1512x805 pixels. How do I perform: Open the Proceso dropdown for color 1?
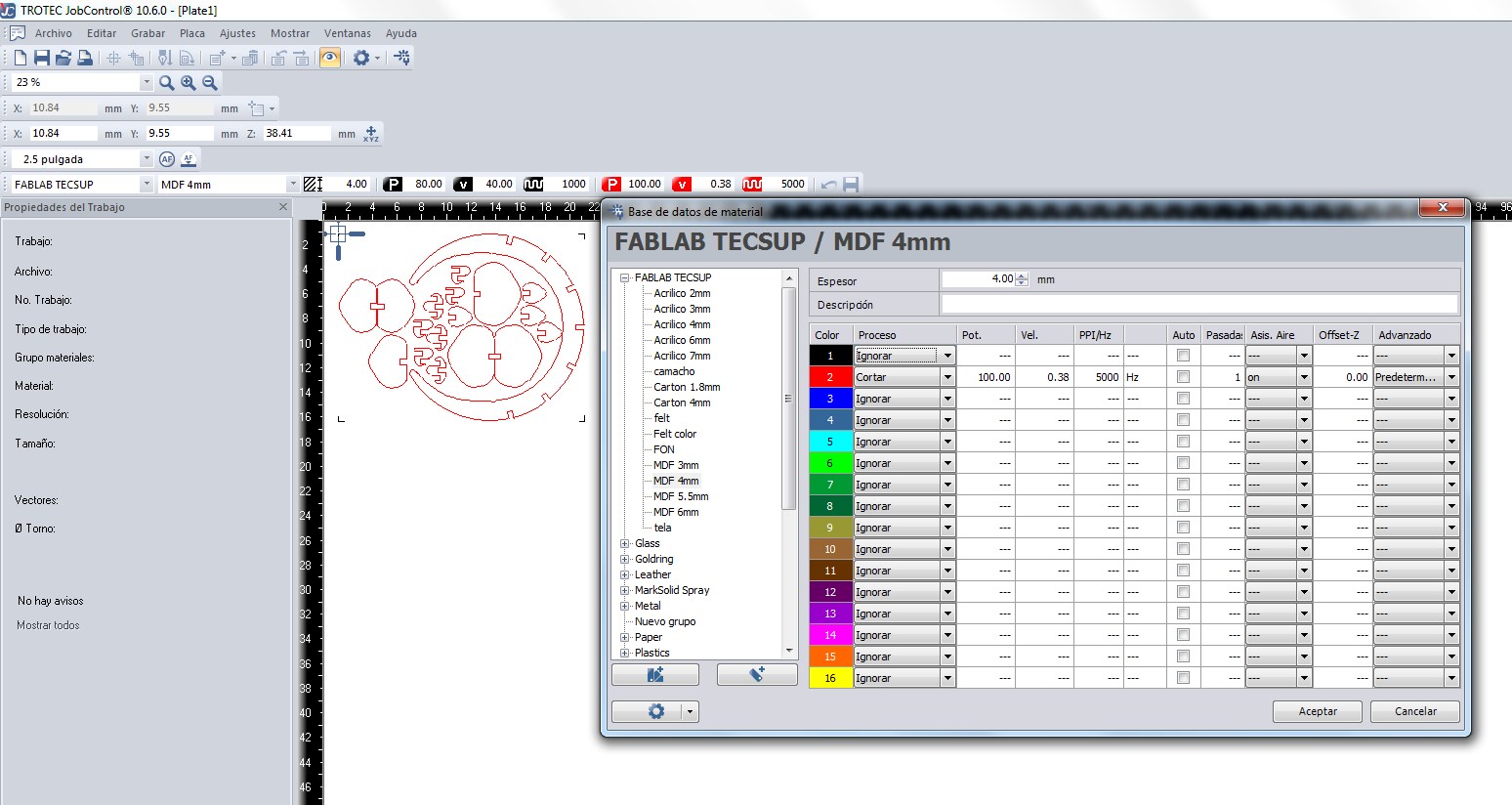click(x=946, y=356)
